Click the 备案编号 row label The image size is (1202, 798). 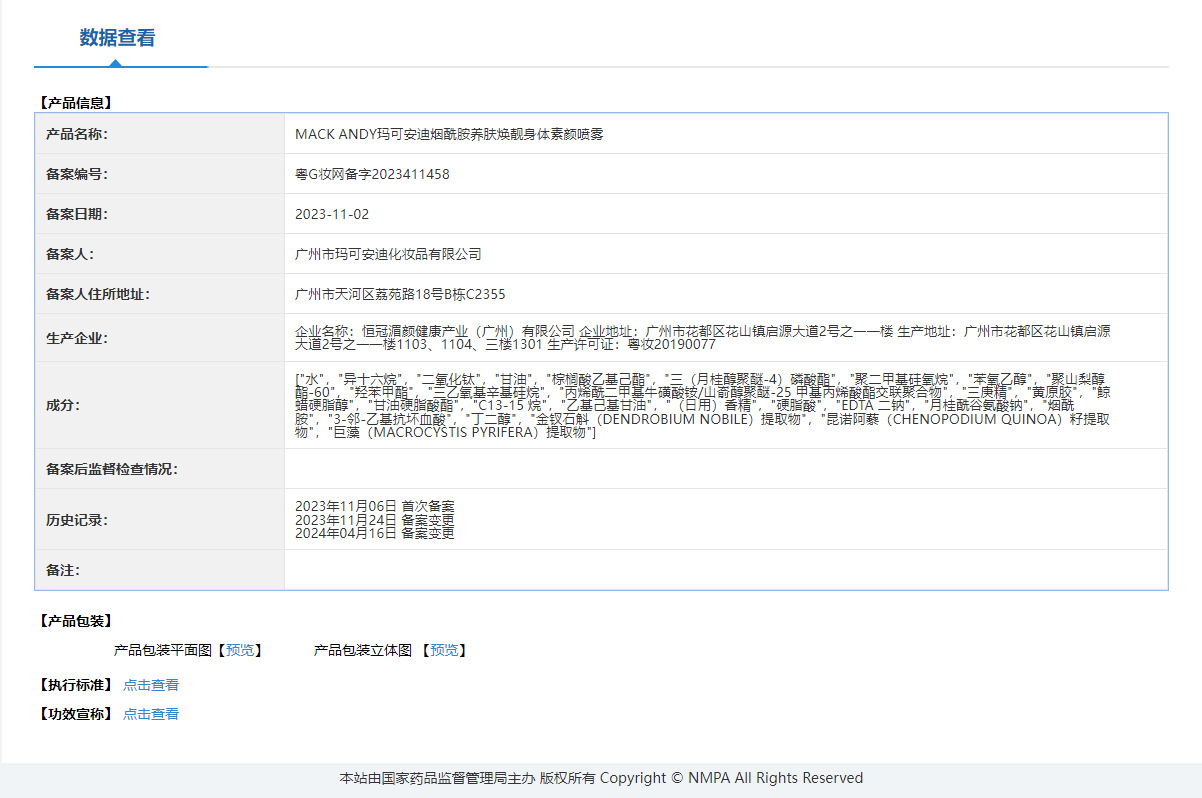pos(77,174)
